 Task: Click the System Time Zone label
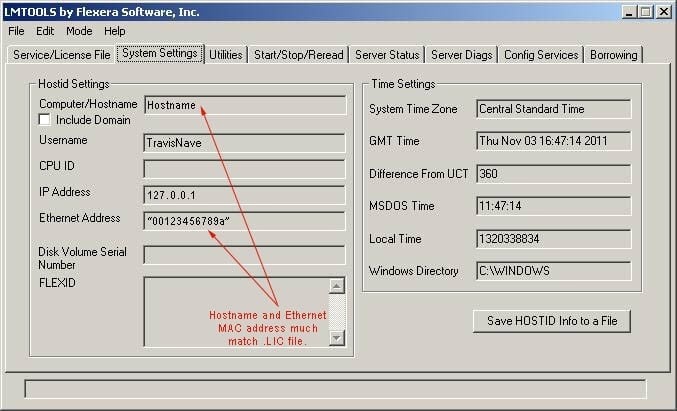(x=413, y=109)
